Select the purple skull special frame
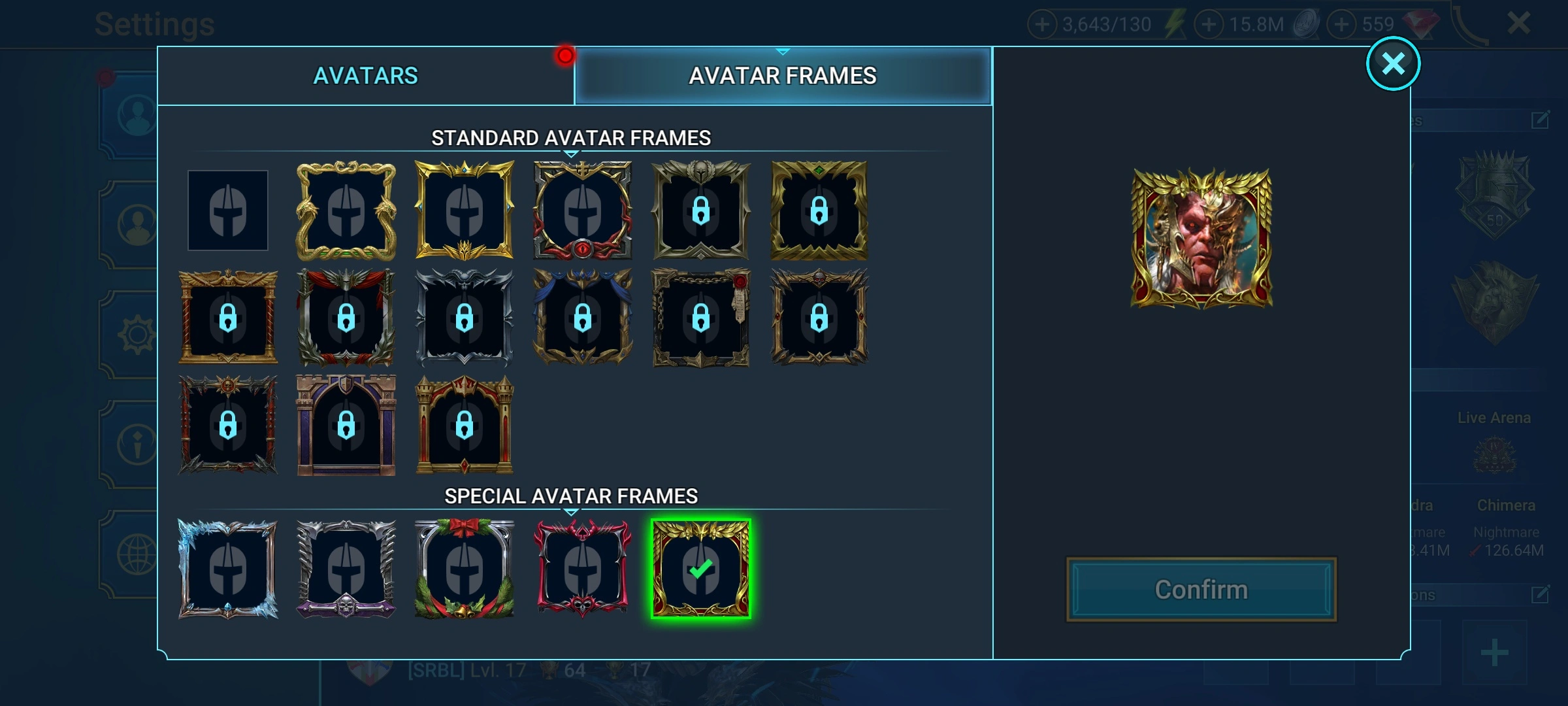 tap(346, 569)
